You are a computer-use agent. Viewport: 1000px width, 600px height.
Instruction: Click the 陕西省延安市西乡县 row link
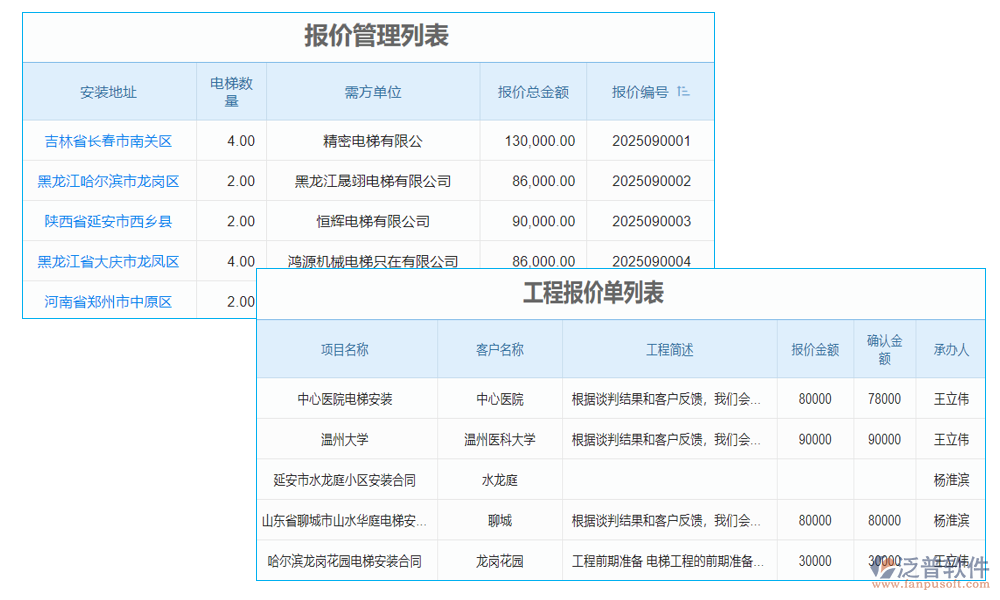(110, 221)
